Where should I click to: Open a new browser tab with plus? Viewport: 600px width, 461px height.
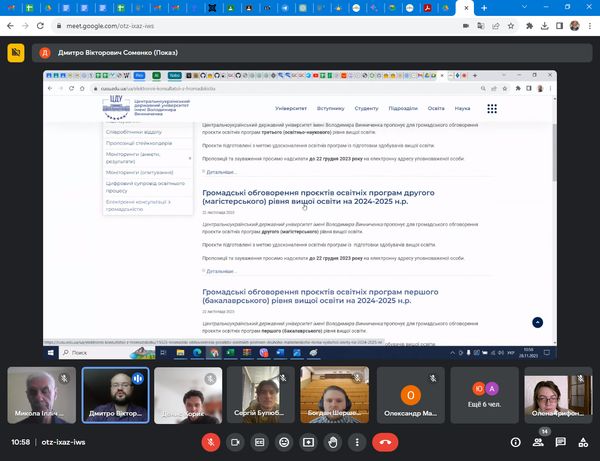coord(484,8)
